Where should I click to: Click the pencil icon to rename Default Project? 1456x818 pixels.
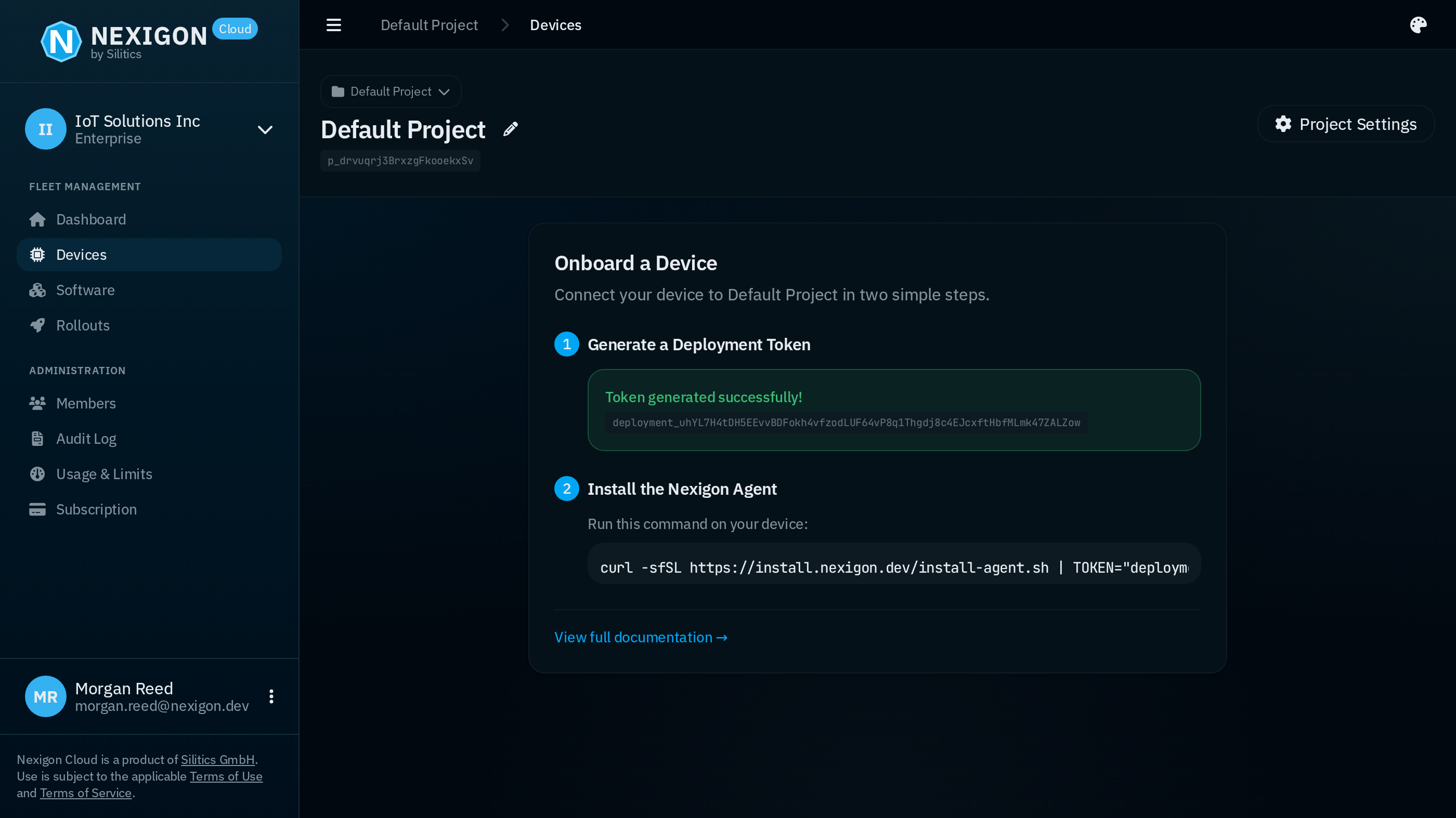(x=511, y=129)
